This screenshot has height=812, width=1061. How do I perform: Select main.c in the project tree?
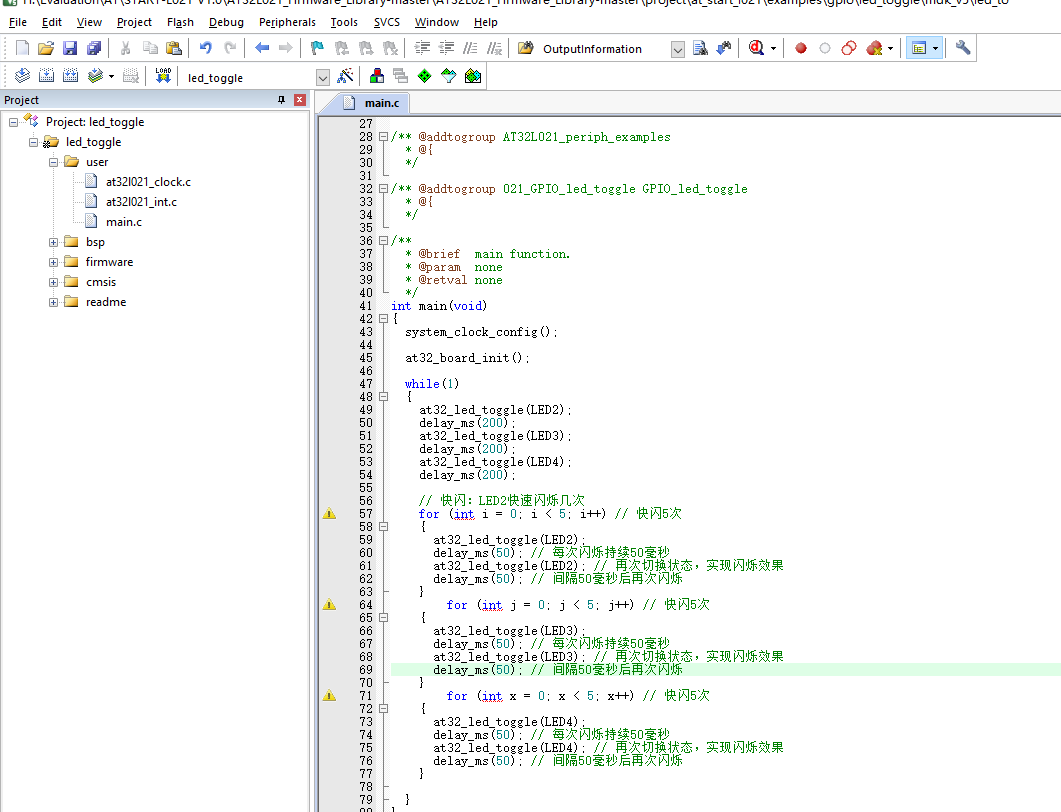124,222
